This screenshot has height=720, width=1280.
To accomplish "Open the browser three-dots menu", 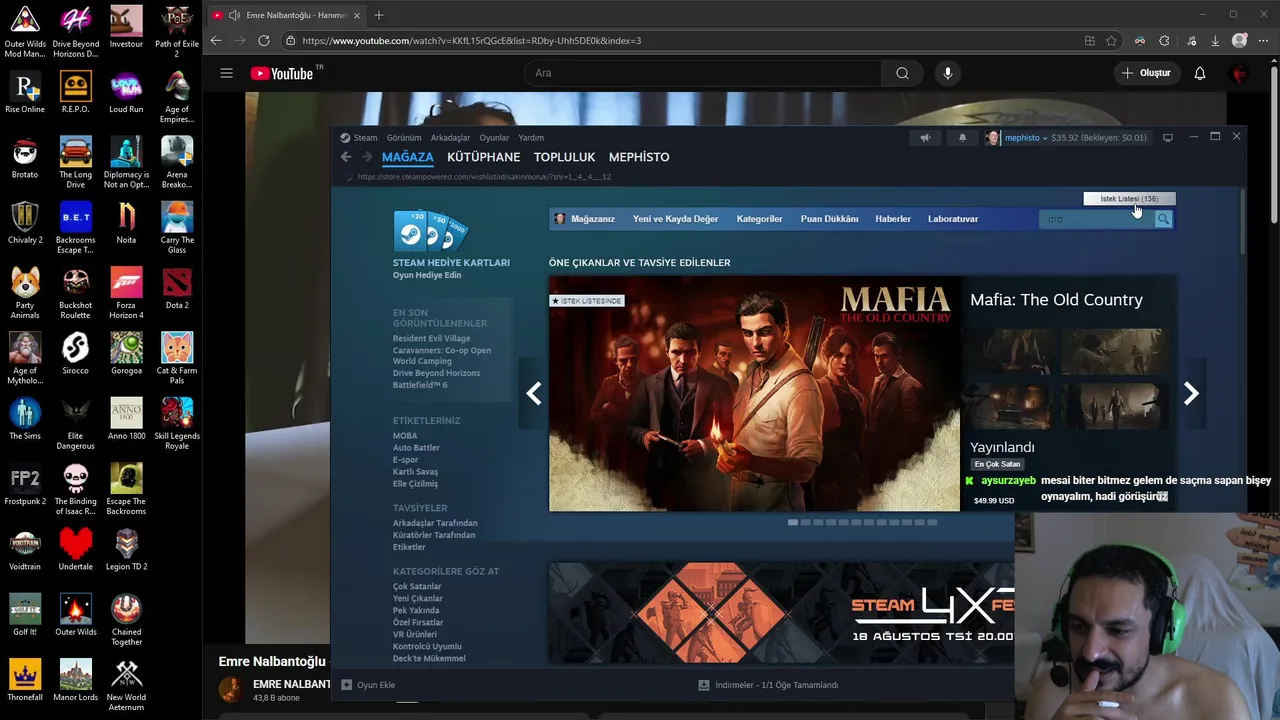I will tap(1263, 41).
